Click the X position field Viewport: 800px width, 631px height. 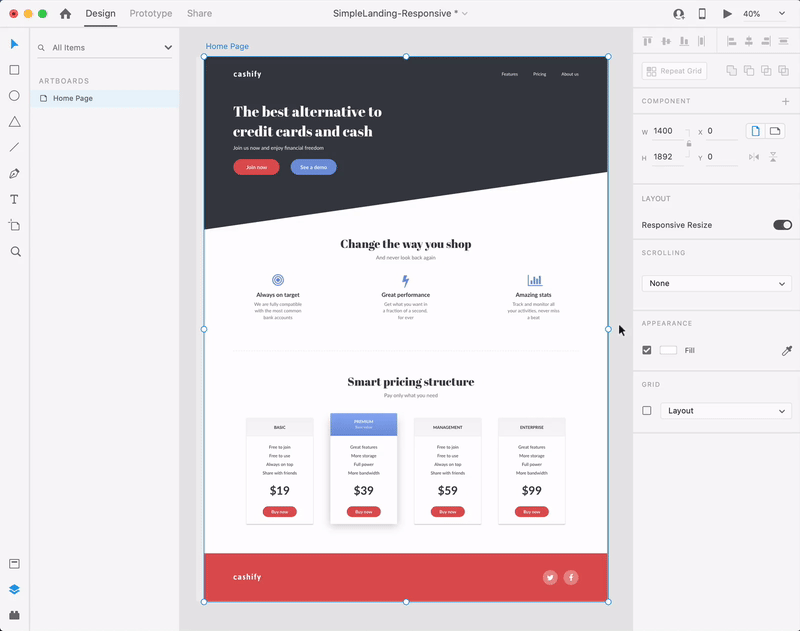tap(722, 131)
